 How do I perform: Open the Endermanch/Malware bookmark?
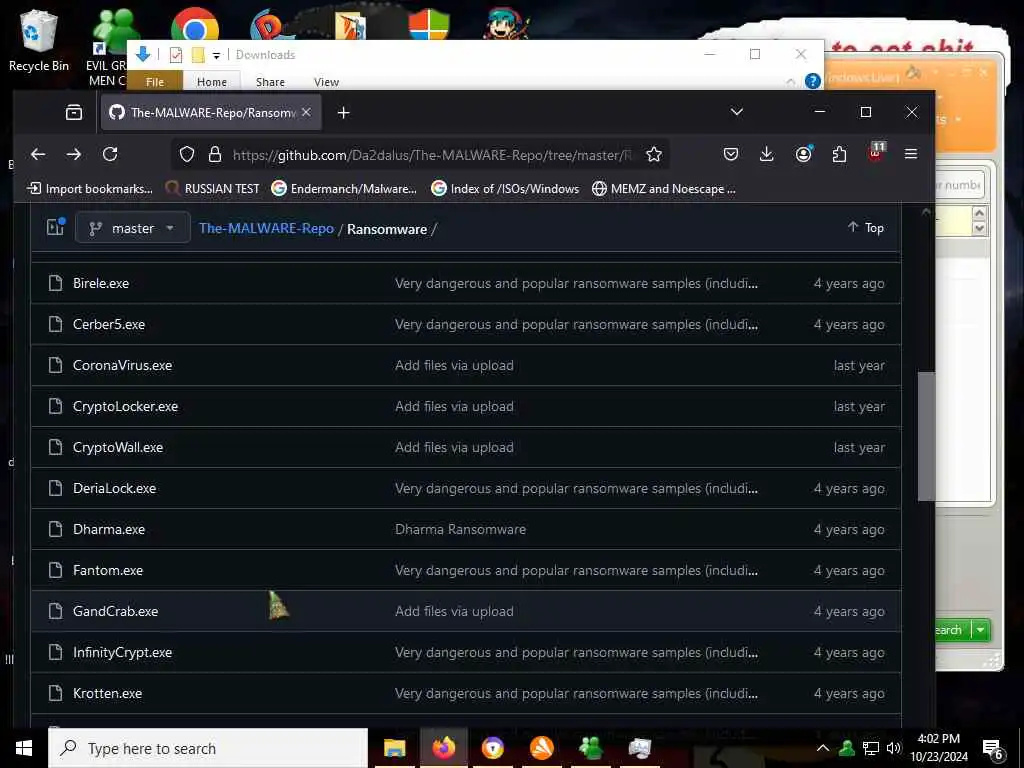point(344,189)
